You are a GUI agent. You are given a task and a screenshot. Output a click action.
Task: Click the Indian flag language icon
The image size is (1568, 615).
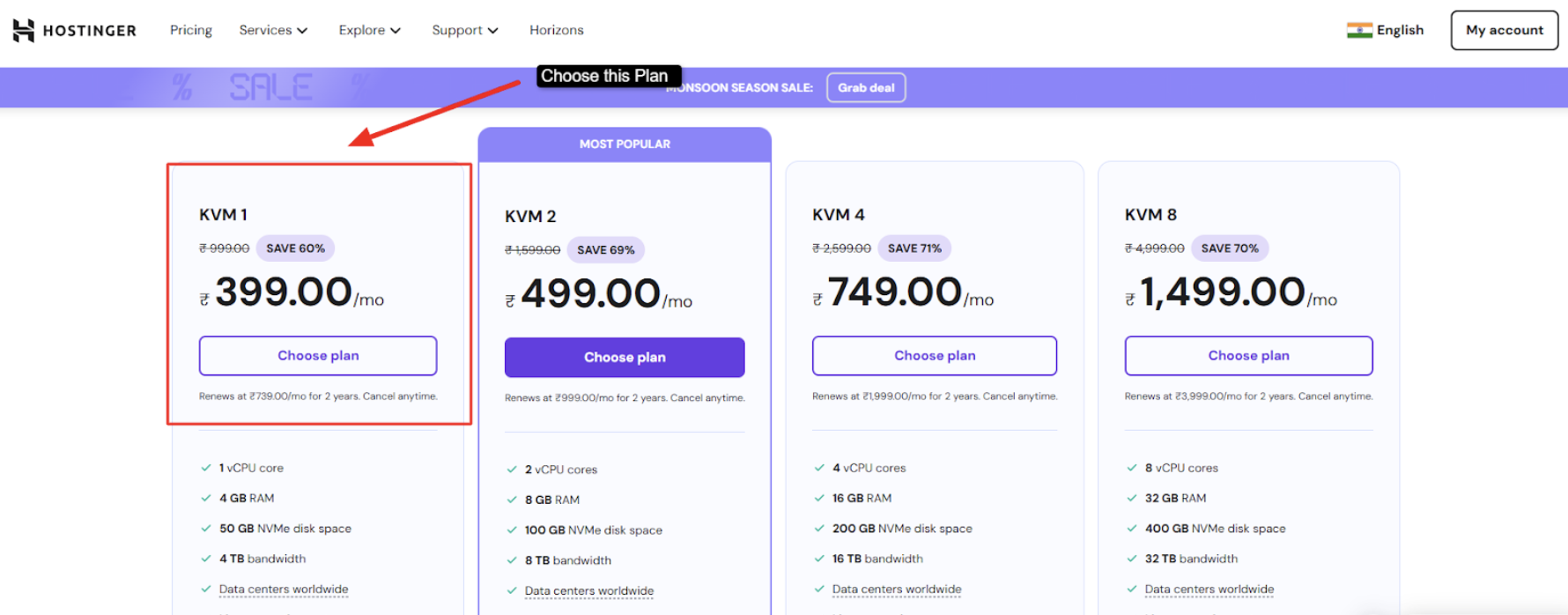click(1361, 29)
